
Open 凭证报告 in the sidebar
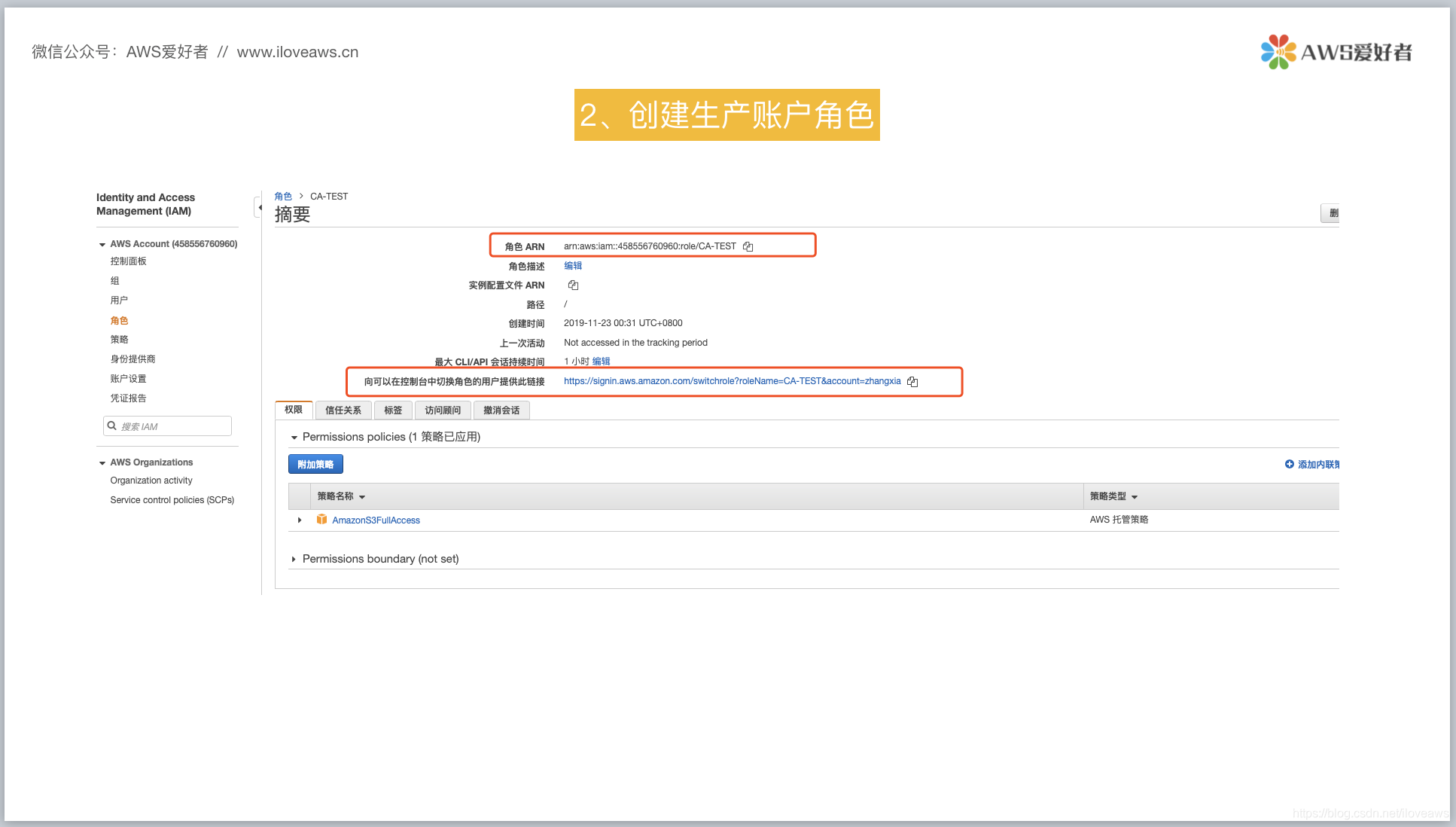[128, 398]
